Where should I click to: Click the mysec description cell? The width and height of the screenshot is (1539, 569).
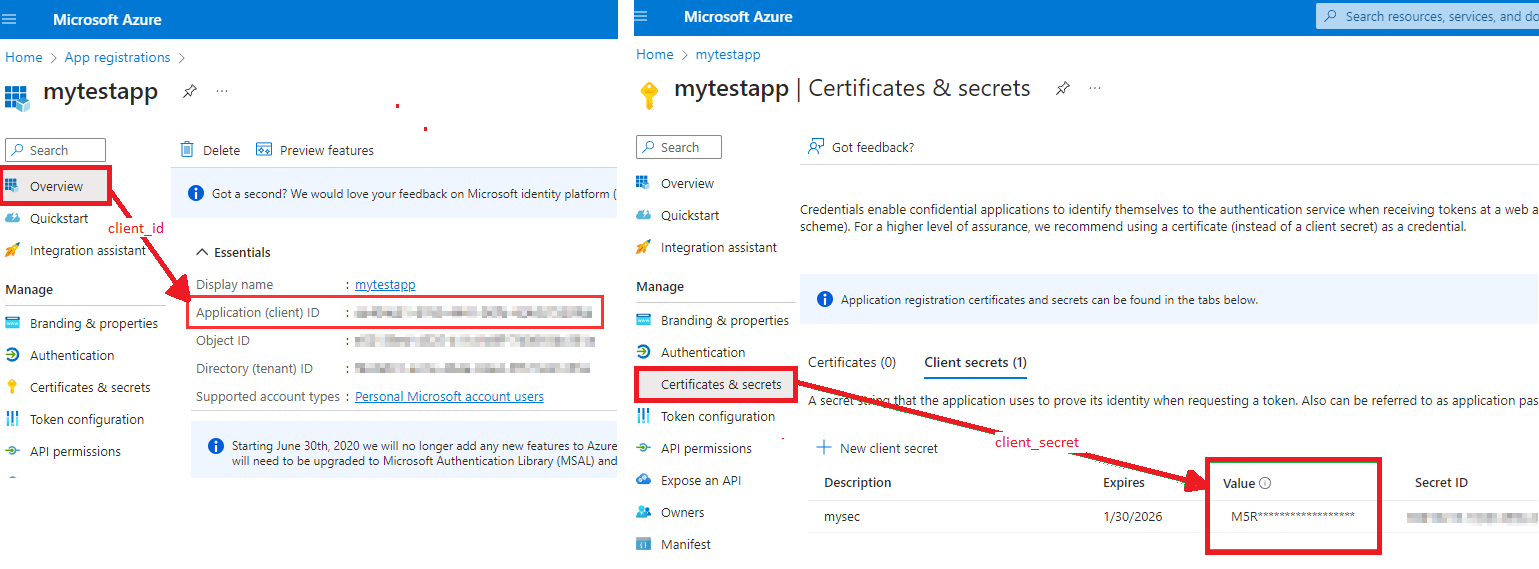coord(842,517)
